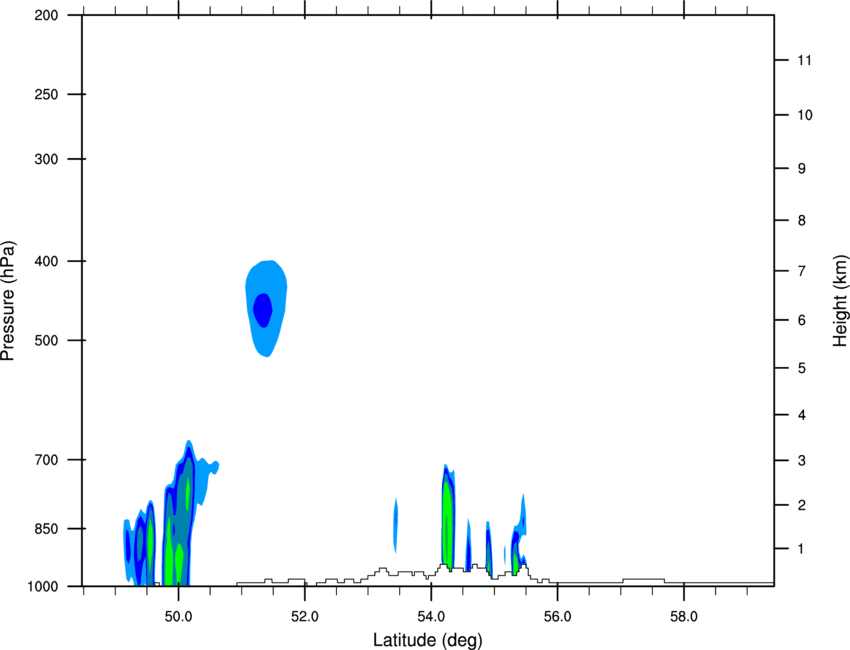The width and height of the screenshot is (850, 650).
Task: Pick the 9 km height label
Action: coord(801,169)
